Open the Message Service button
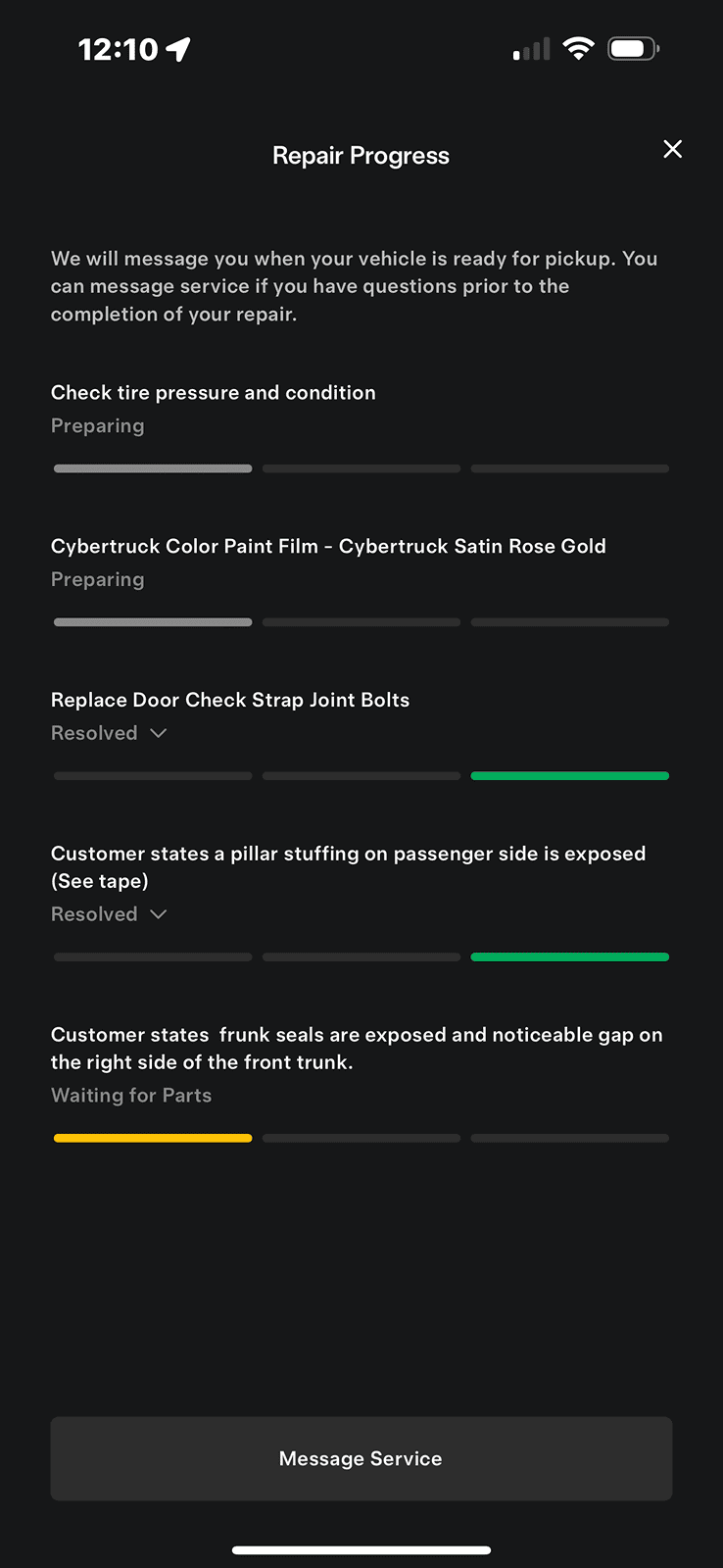The width and height of the screenshot is (723, 1568). [361, 1458]
